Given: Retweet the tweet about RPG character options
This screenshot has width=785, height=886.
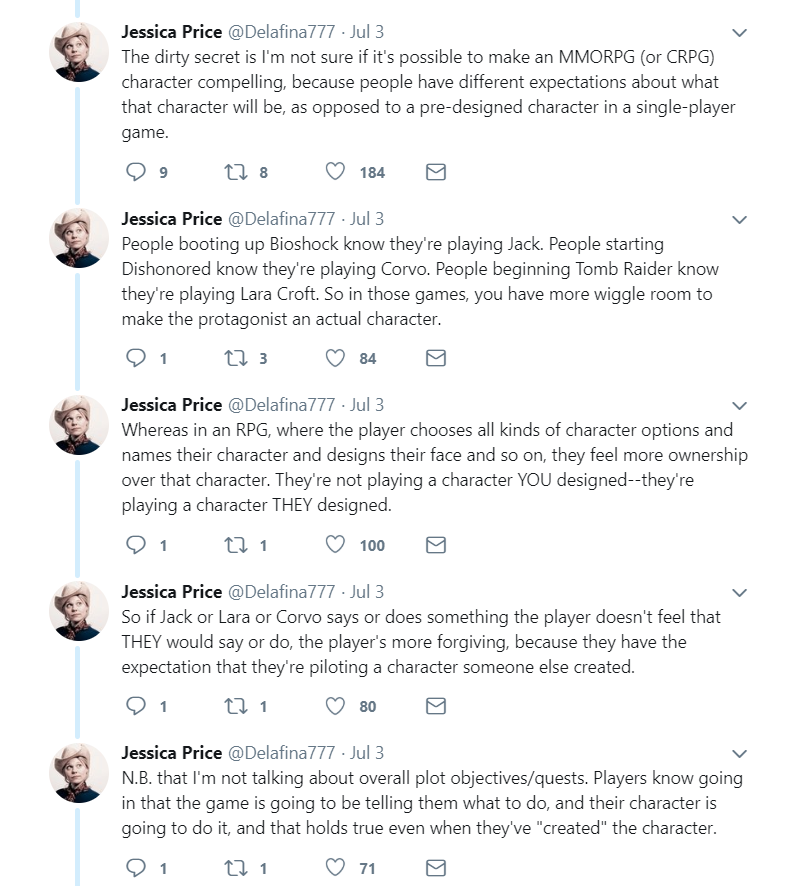Looking at the screenshot, I should tap(236, 545).
